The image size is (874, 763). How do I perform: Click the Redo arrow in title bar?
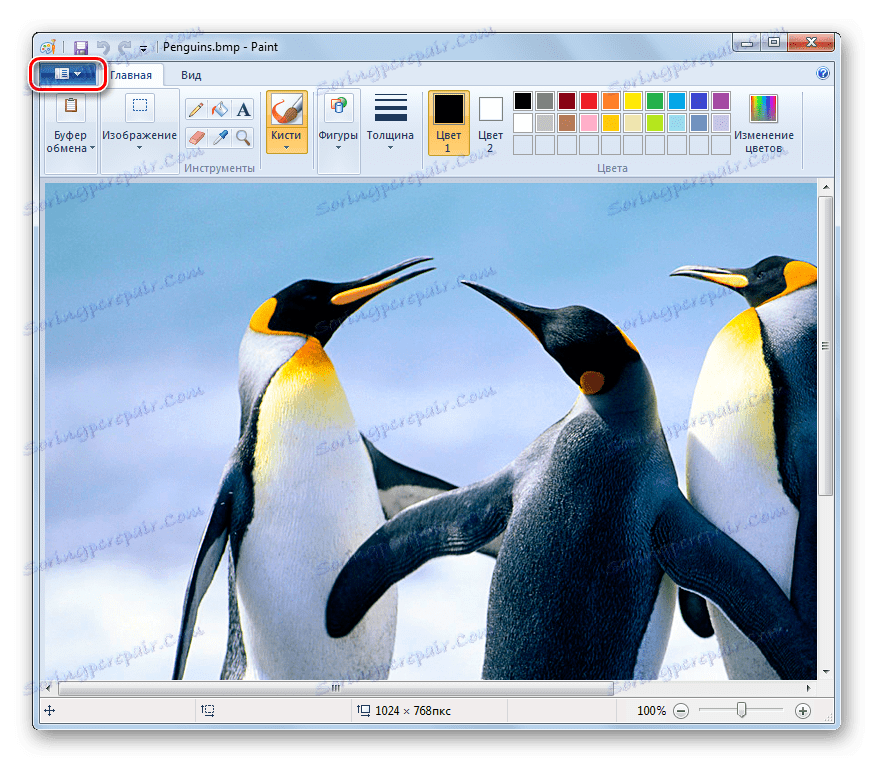click(x=124, y=47)
